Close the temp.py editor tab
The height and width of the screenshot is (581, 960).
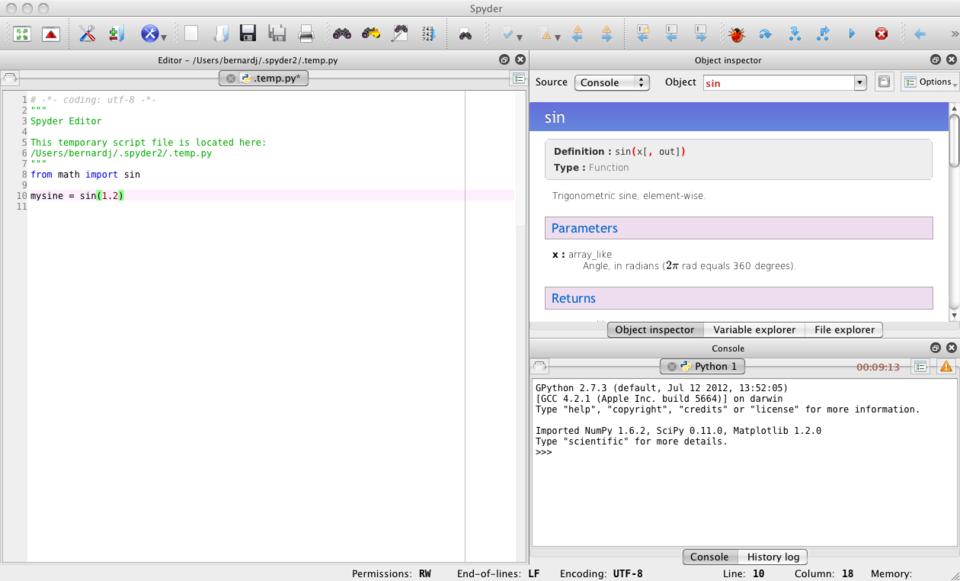(229, 78)
